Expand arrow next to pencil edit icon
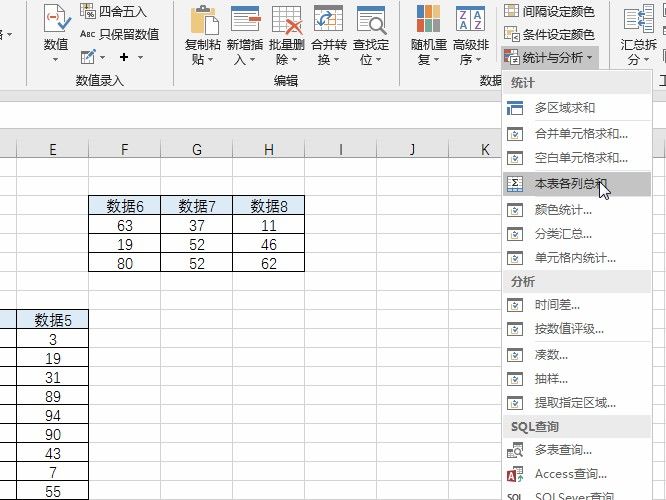Image resolution: width=666 pixels, height=500 pixels. click(x=103, y=57)
